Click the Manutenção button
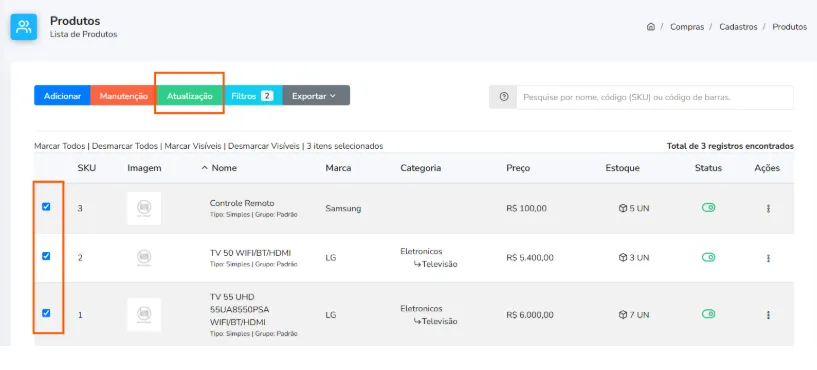 click(123, 96)
